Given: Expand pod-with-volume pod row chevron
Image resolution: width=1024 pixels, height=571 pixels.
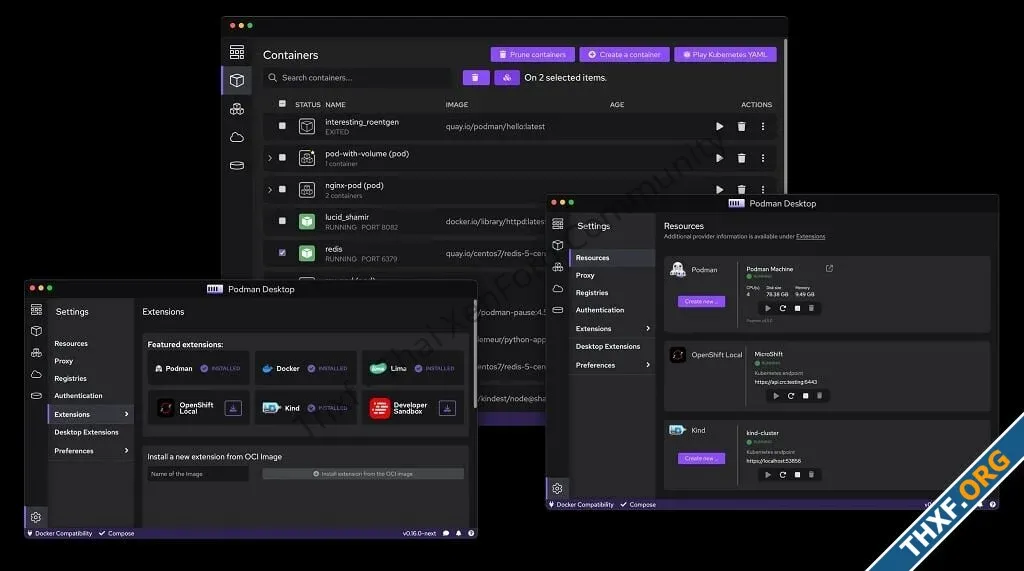Looking at the screenshot, I should click(270, 158).
